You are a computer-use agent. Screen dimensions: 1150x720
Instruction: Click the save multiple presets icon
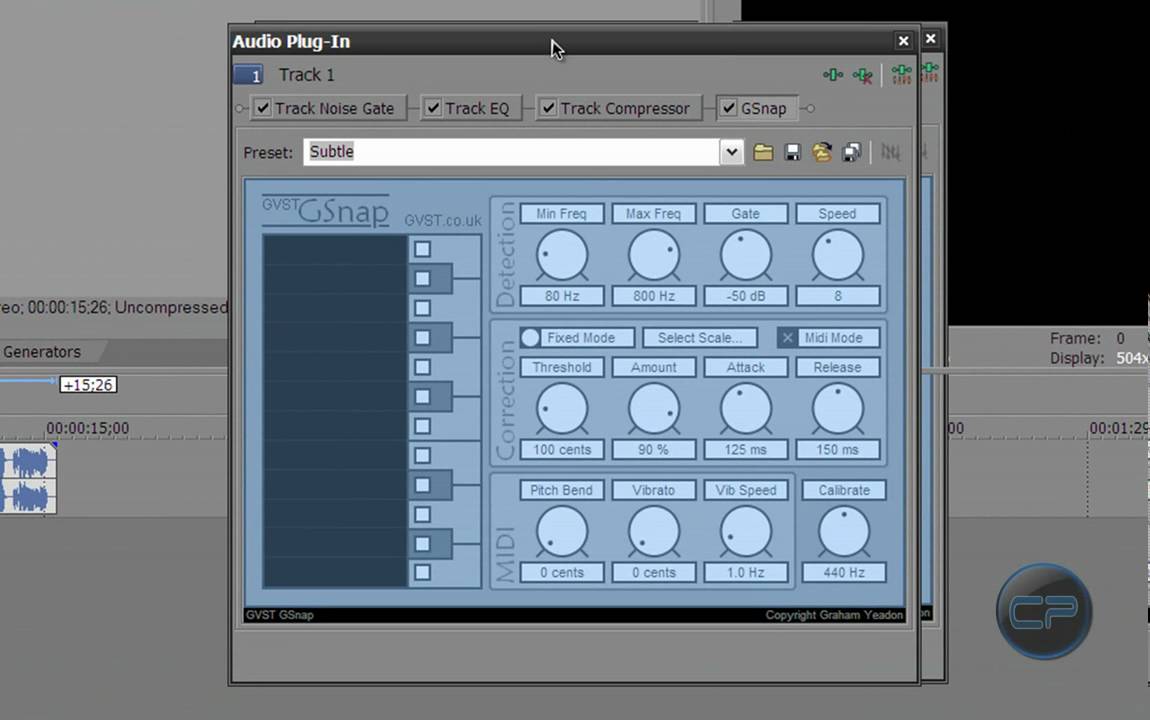click(x=851, y=153)
